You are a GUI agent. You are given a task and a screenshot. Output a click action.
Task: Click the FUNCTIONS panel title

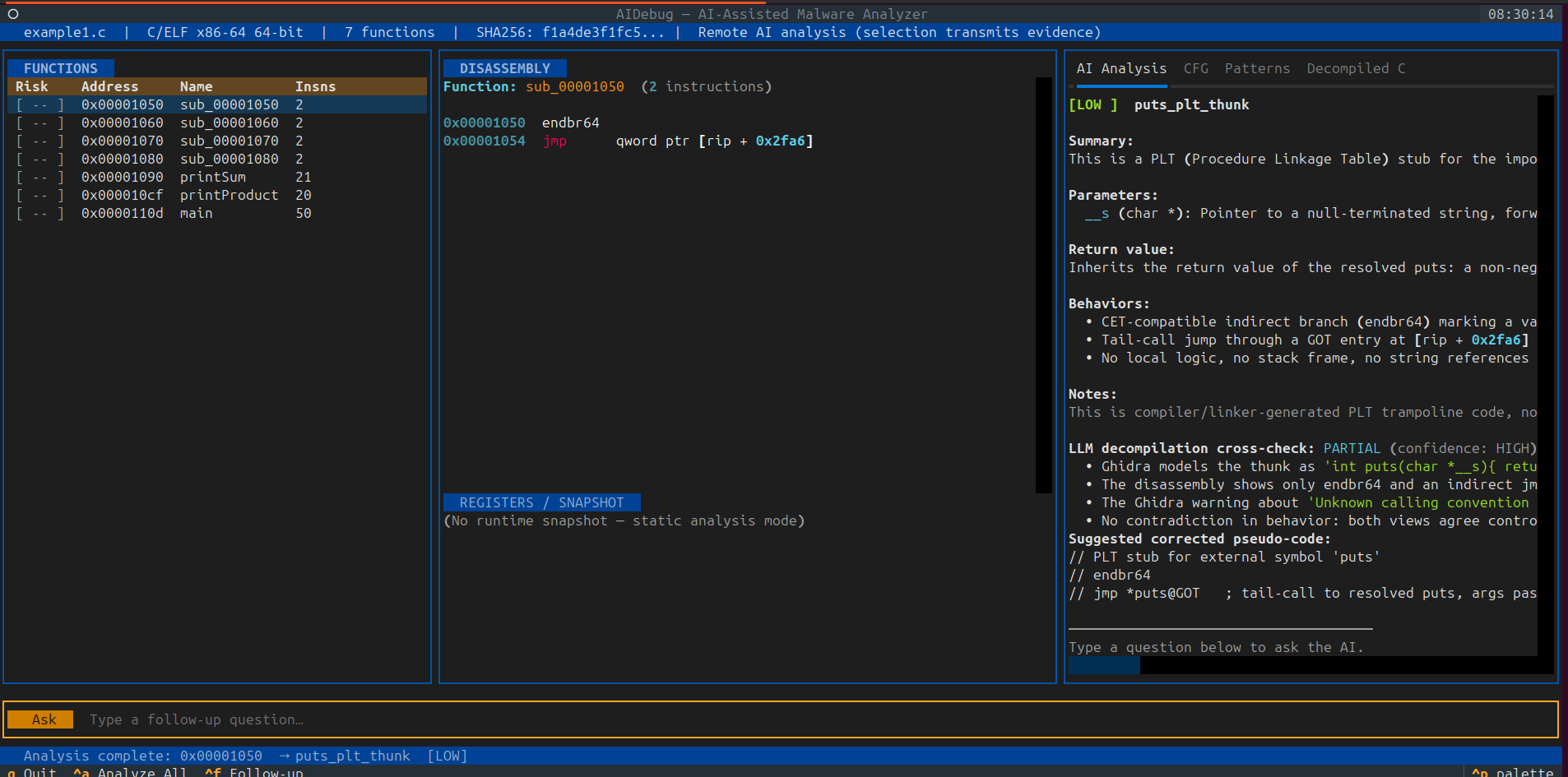point(61,68)
